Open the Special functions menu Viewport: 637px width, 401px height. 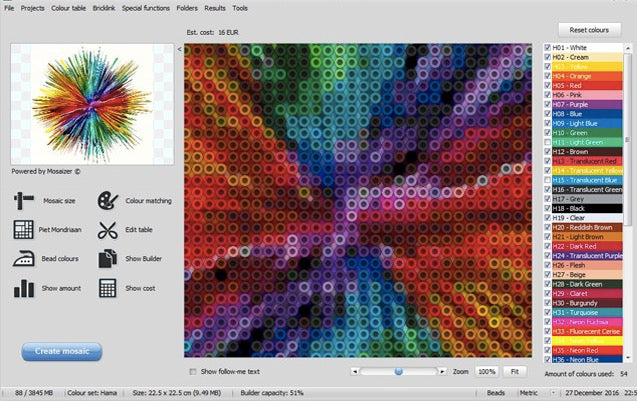pyautogui.click(x=145, y=8)
